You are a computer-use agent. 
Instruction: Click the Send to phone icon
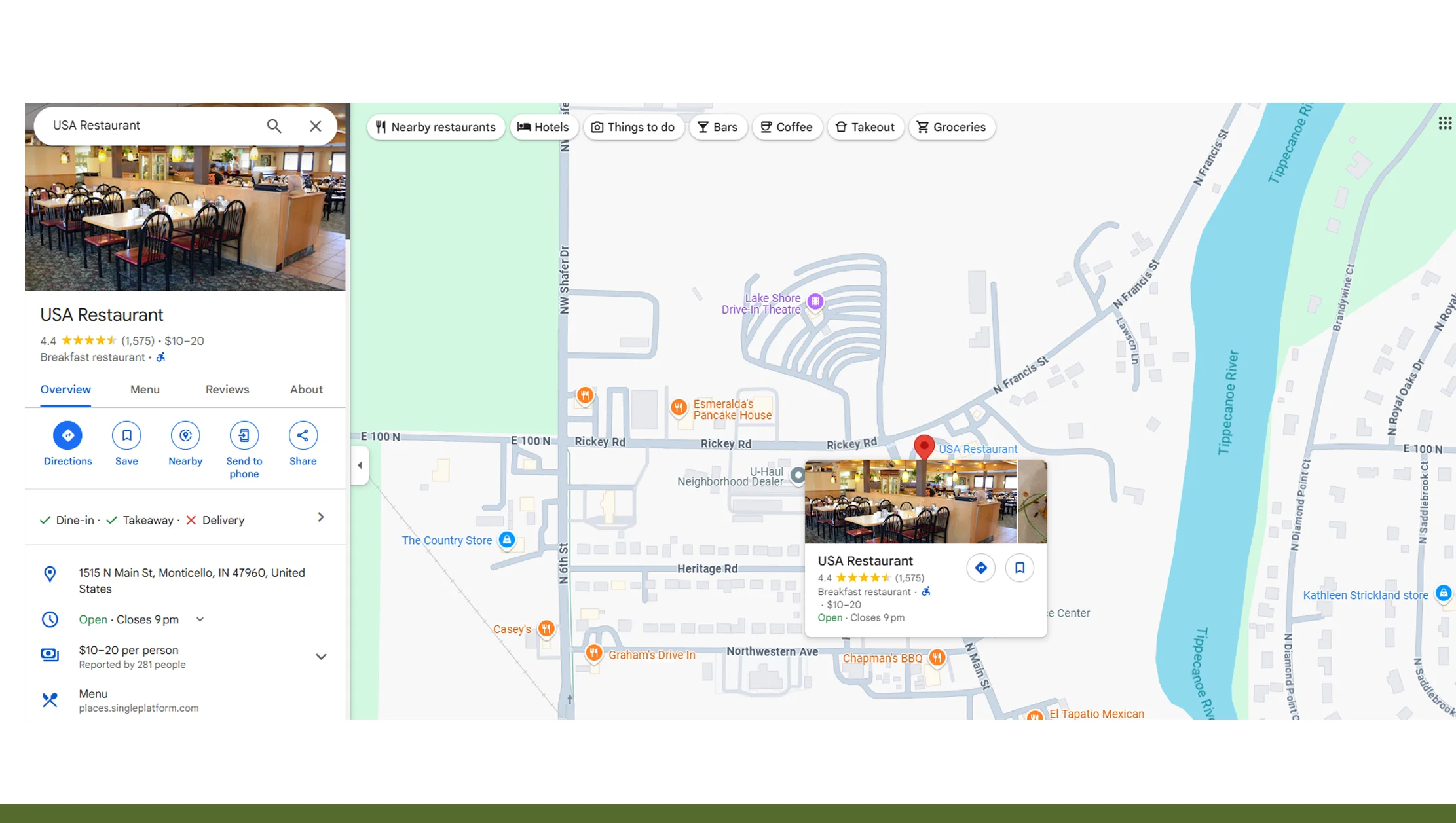click(244, 435)
